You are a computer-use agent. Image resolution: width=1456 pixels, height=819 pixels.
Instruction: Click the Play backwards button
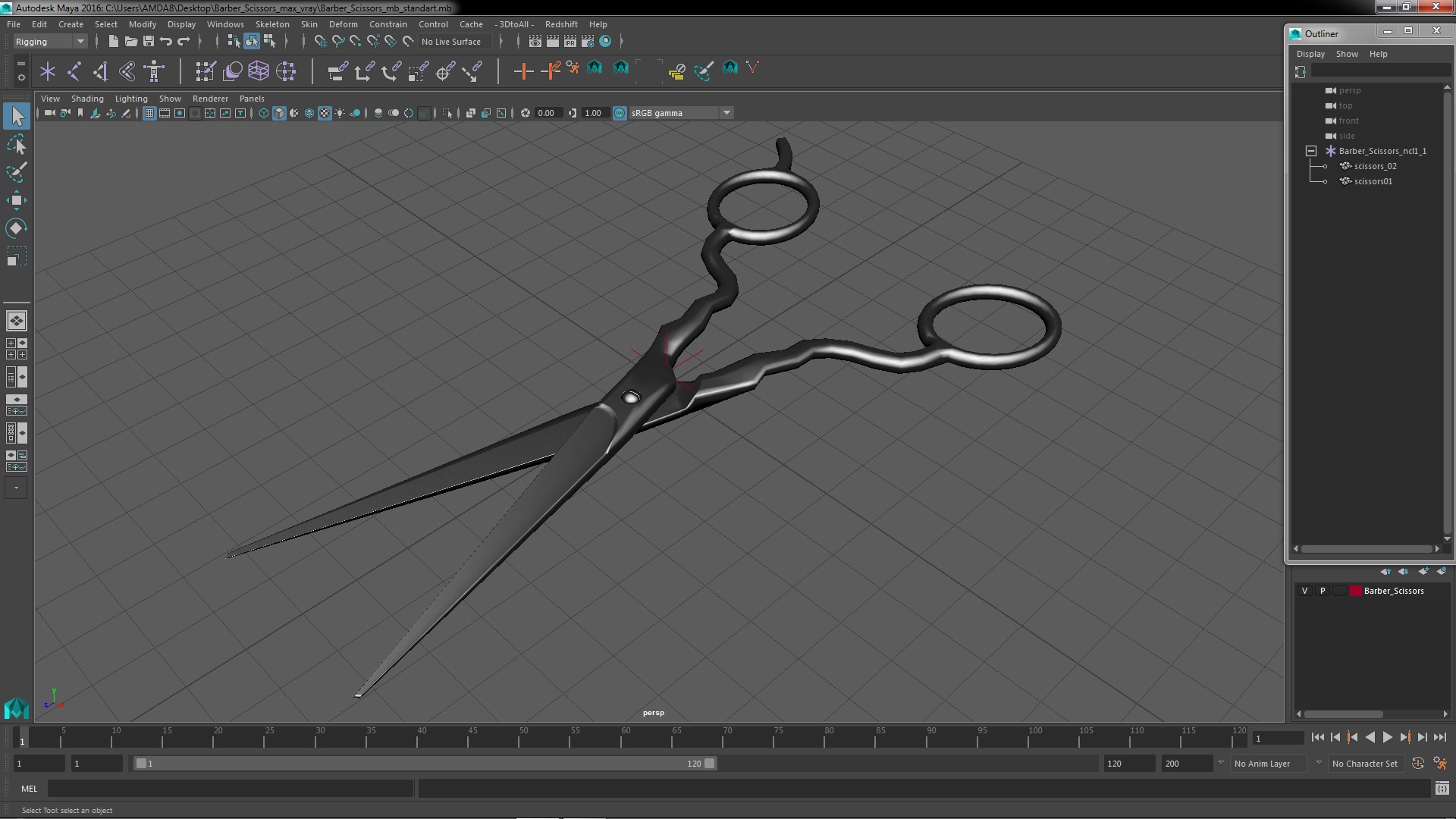point(1370,737)
